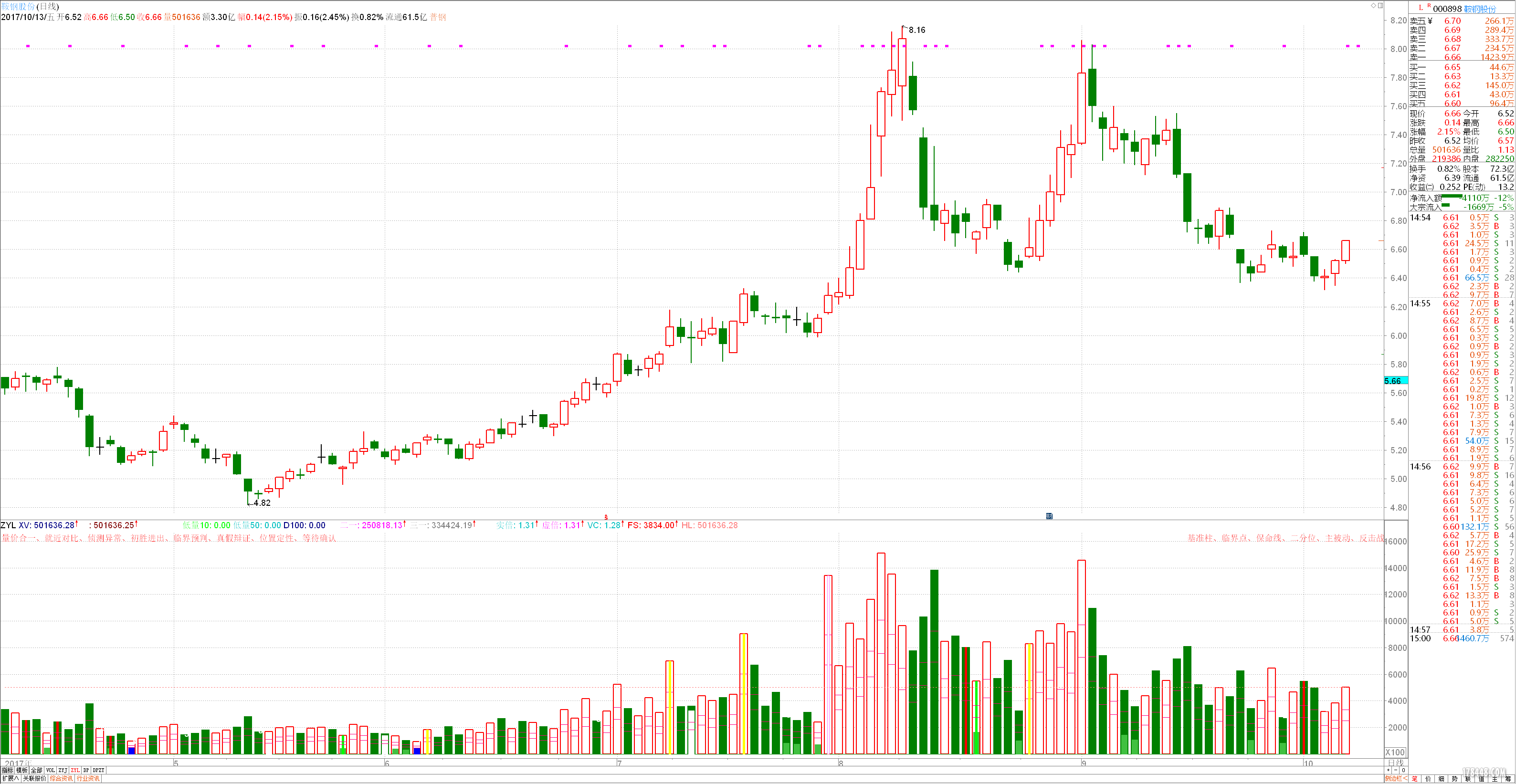Click the X100 volume scale label
The height and width of the screenshot is (784, 1516).
click(1395, 752)
